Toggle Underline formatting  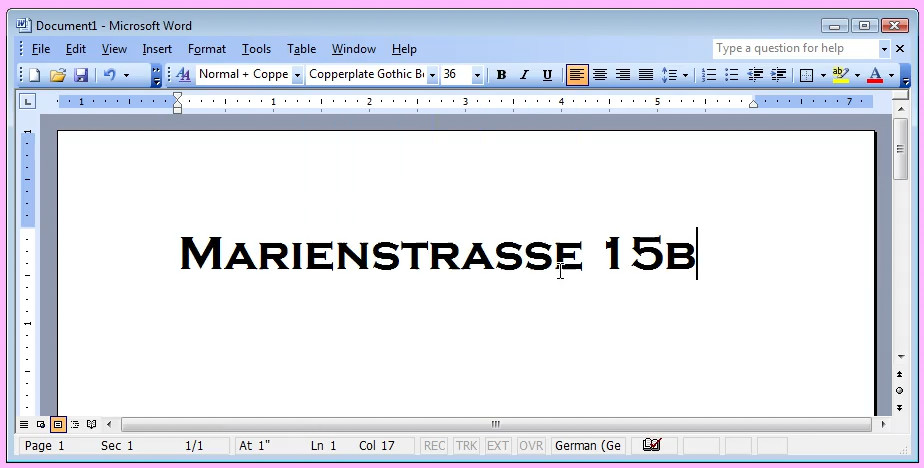coord(547,75)
